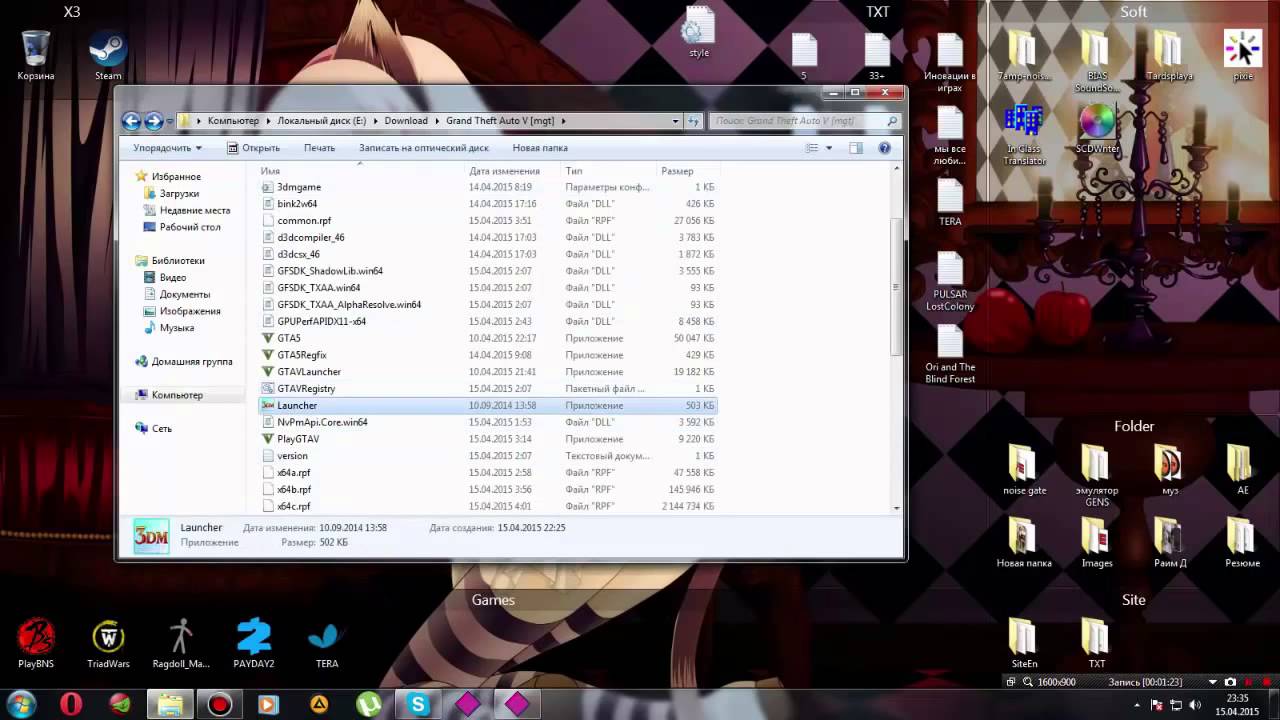Take a snapshot with the recorder camera icon
Viewport: 1280px width, 720px height.
1230,682
